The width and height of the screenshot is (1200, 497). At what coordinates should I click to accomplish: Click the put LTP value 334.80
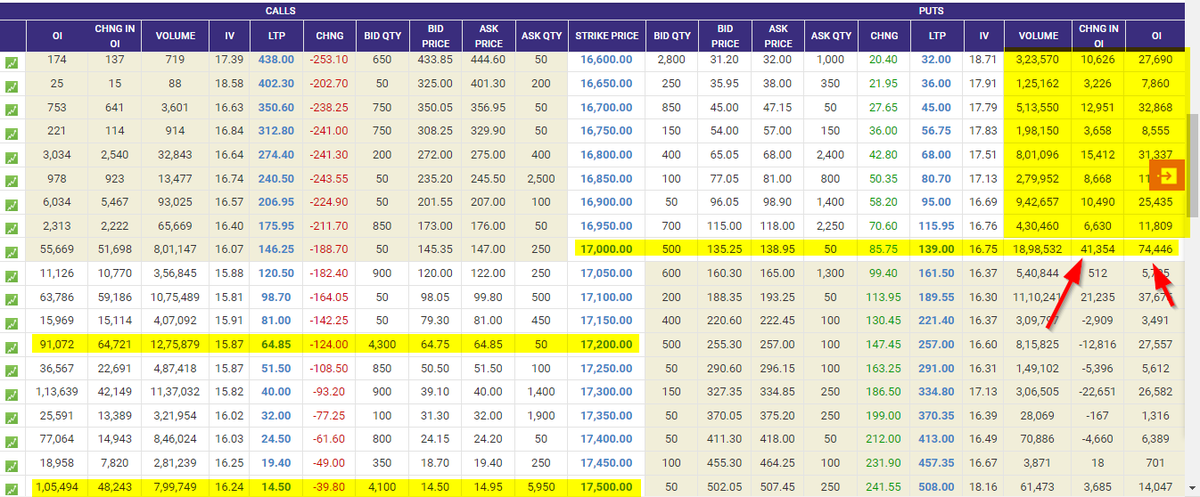tap(937, 391)
